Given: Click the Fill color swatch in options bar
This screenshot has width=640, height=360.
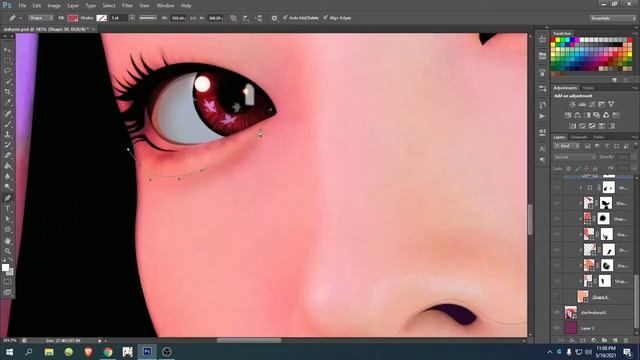Looking at the screenshot, I should pos(73,18).
